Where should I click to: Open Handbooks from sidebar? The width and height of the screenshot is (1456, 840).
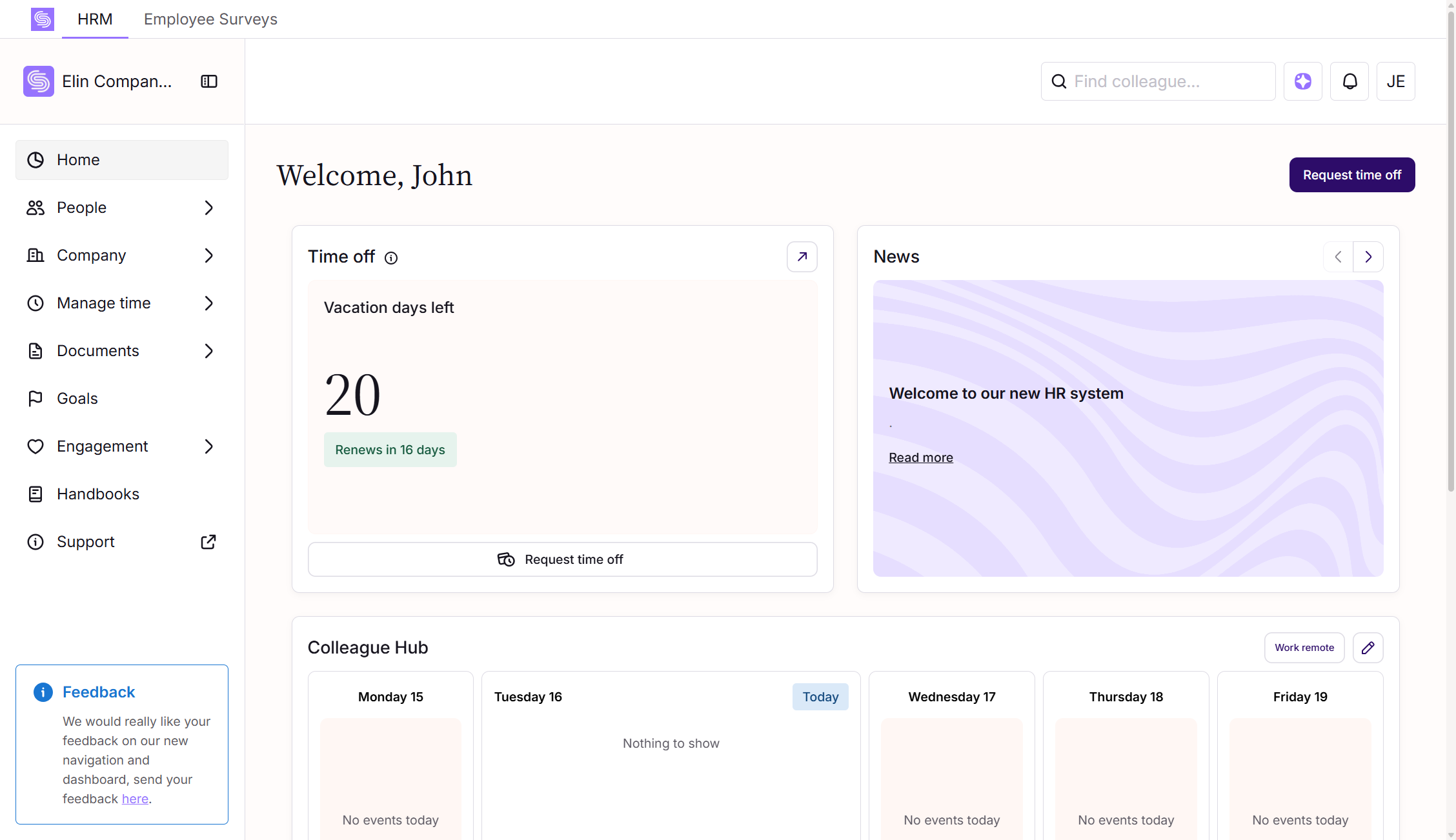click(98, 494)
